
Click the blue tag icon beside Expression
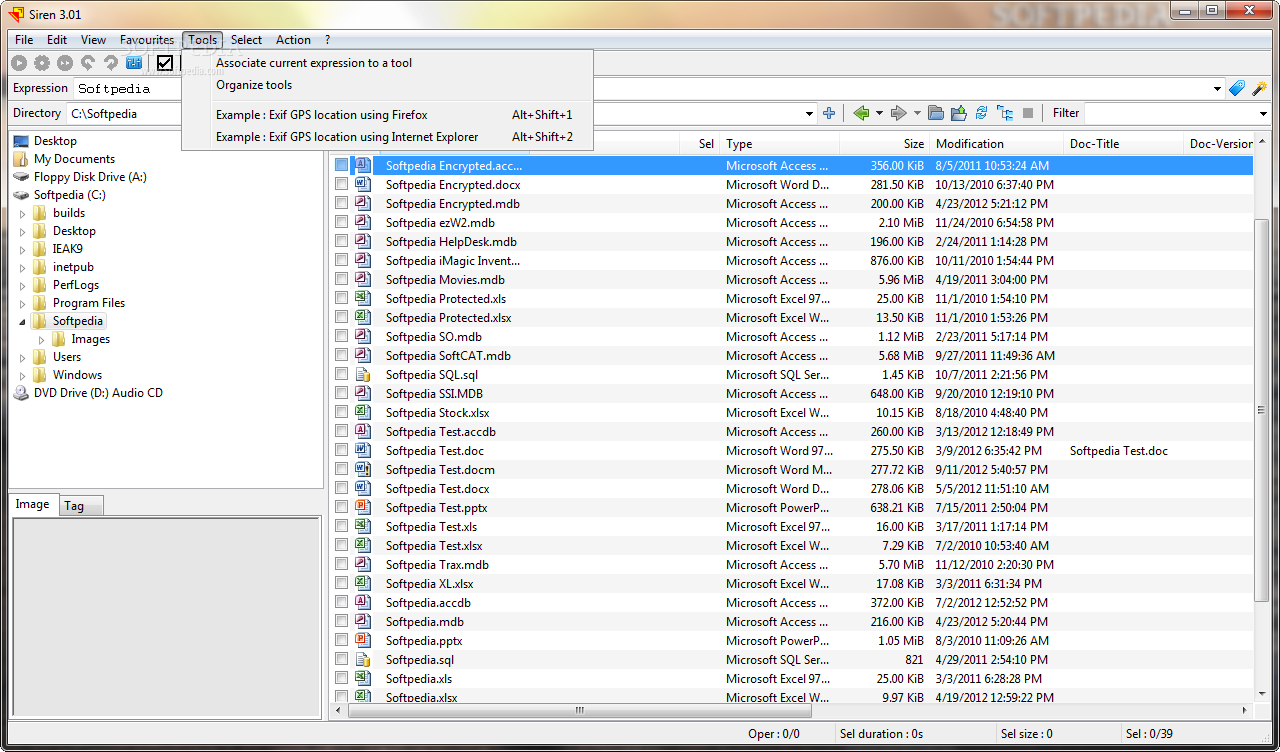[x=1237, y=88]
